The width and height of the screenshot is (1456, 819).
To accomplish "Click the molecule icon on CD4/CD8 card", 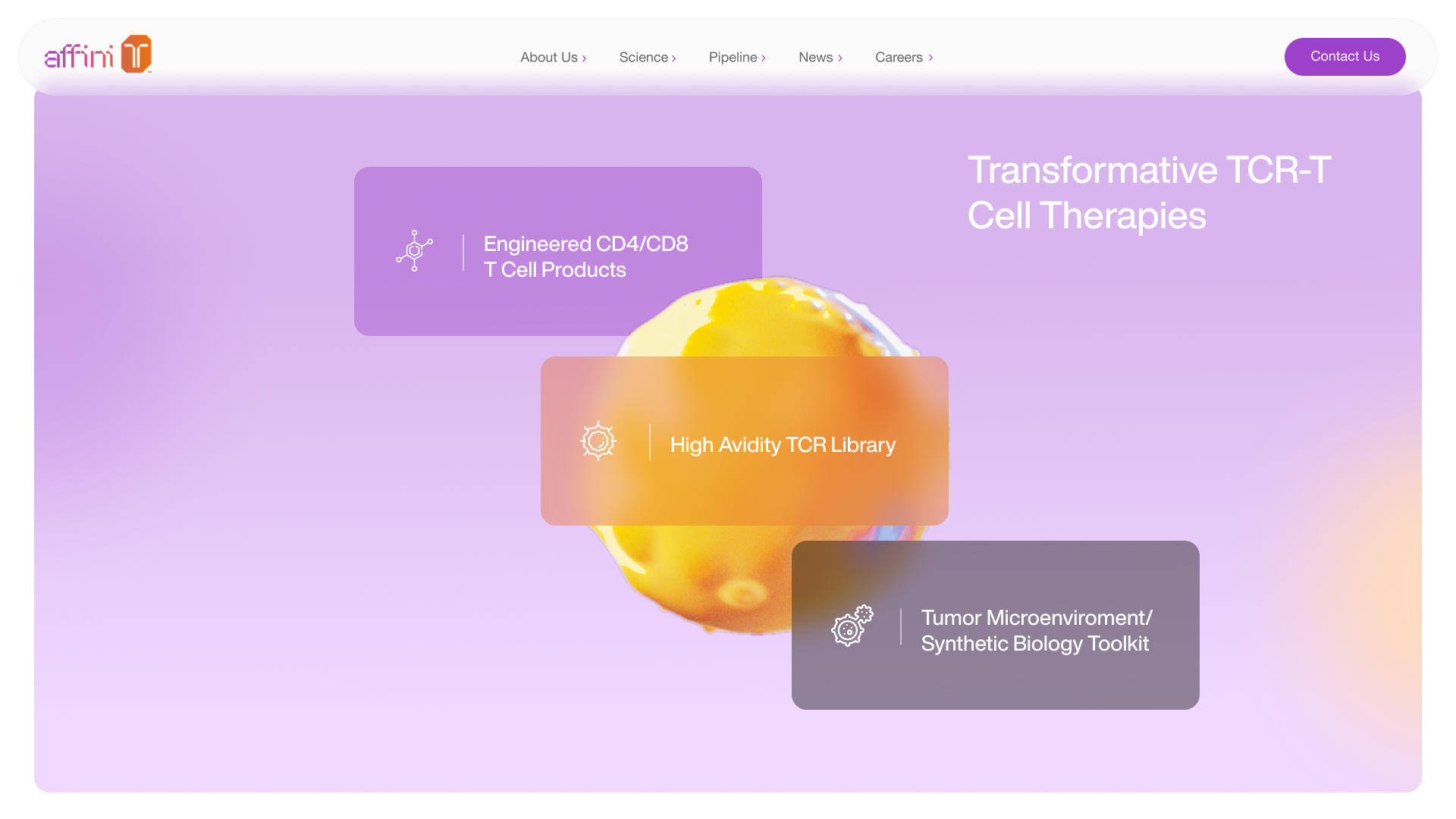I will [x=414, y=251].
